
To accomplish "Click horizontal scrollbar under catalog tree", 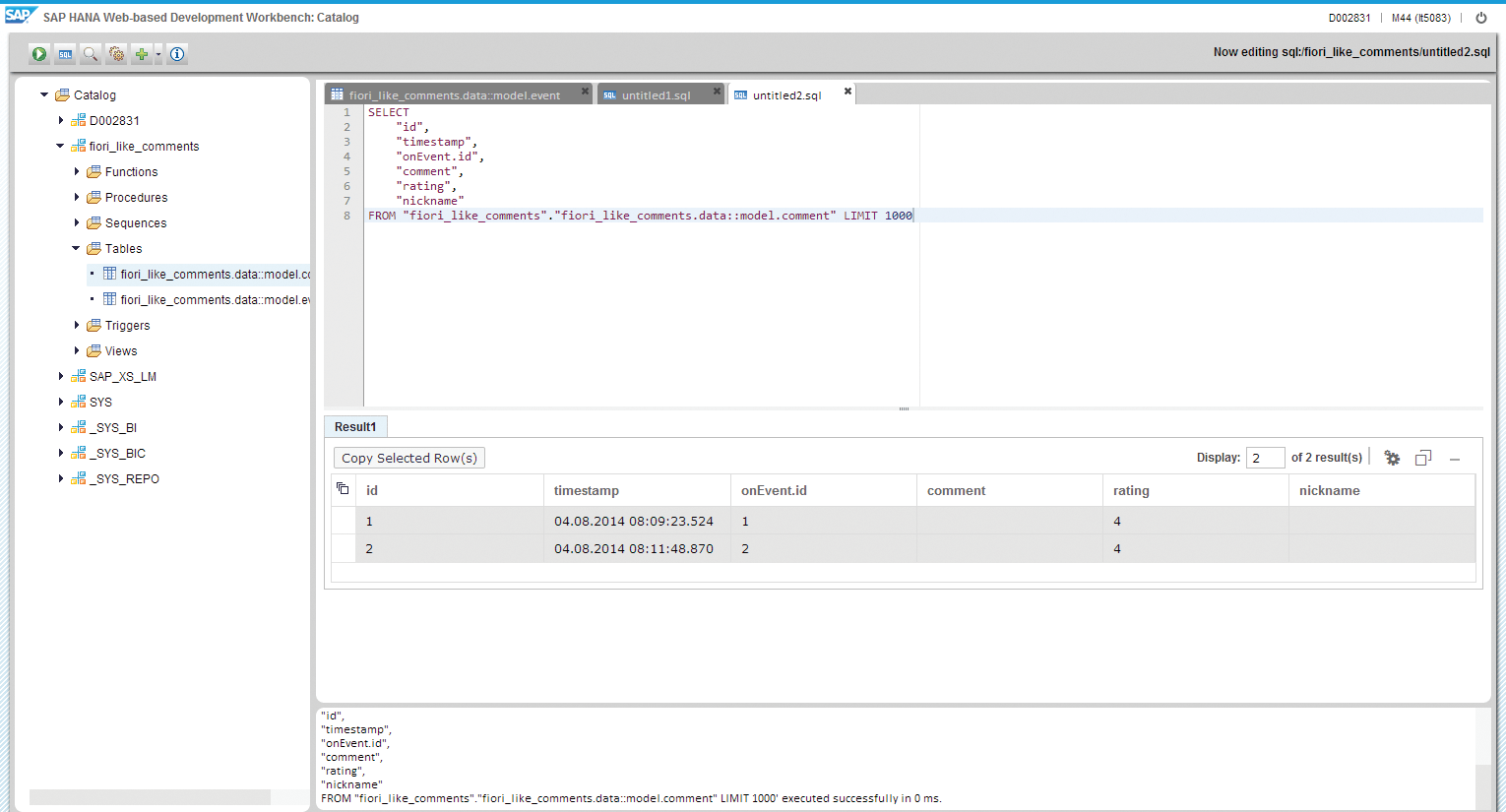I will pos(150,796).
